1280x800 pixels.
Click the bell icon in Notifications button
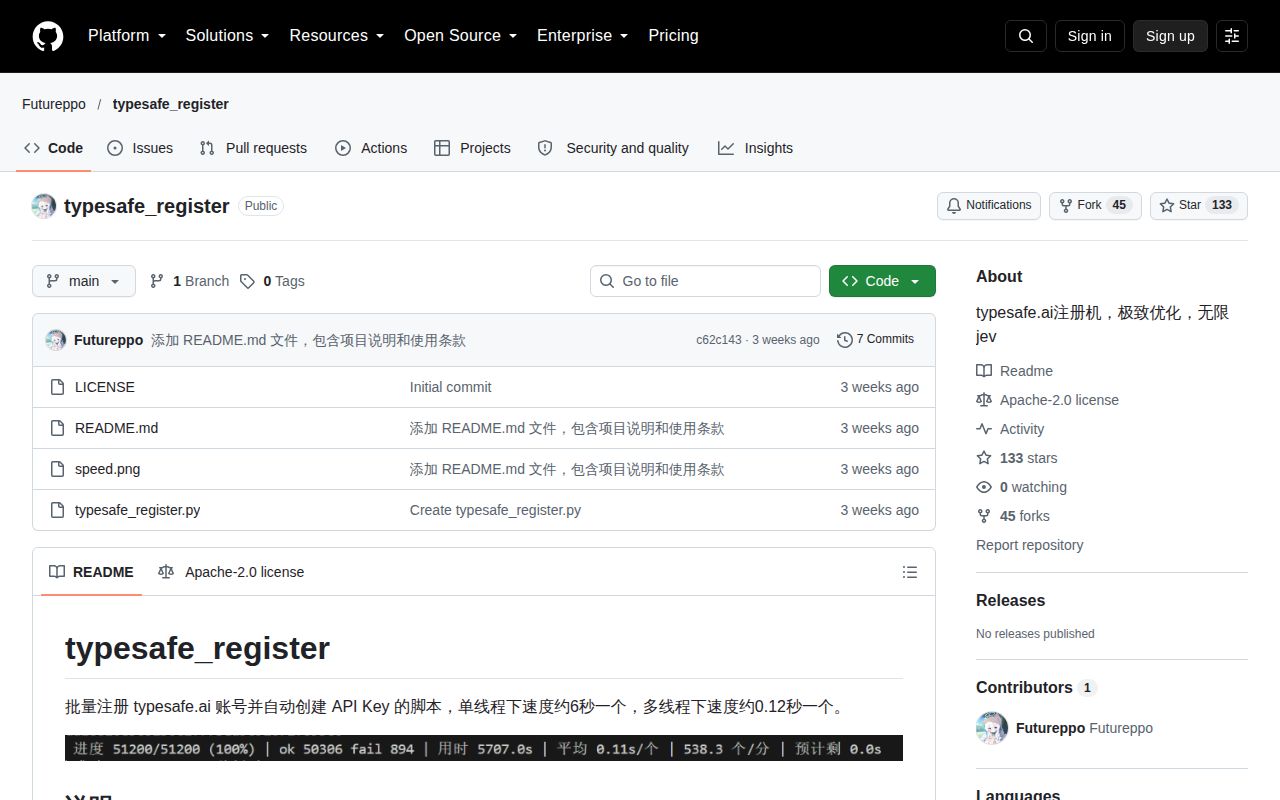coord(954,205)
